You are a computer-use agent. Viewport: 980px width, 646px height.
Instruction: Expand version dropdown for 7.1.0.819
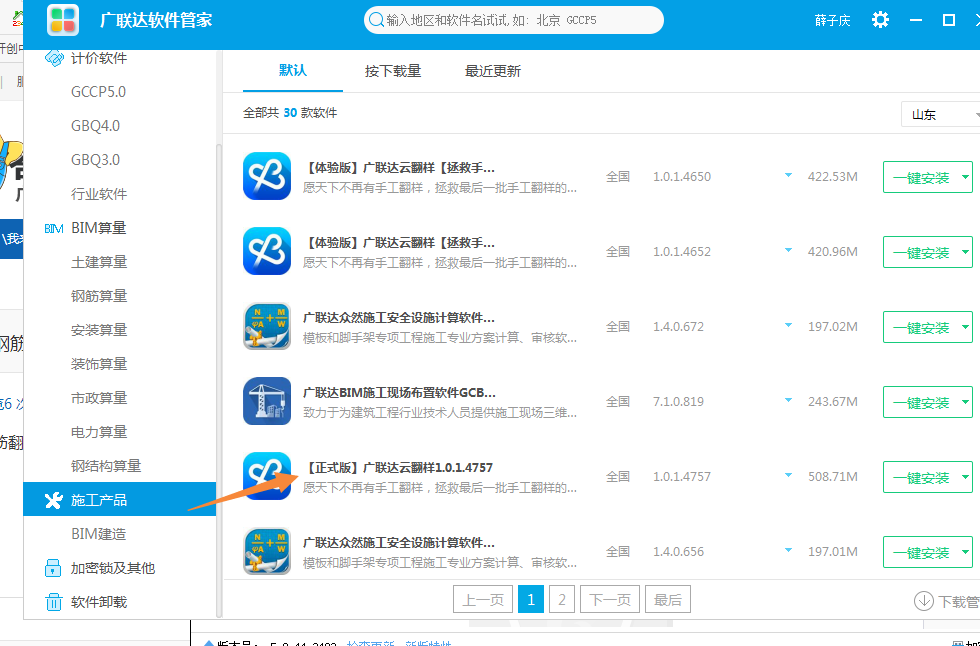[788, 400]
